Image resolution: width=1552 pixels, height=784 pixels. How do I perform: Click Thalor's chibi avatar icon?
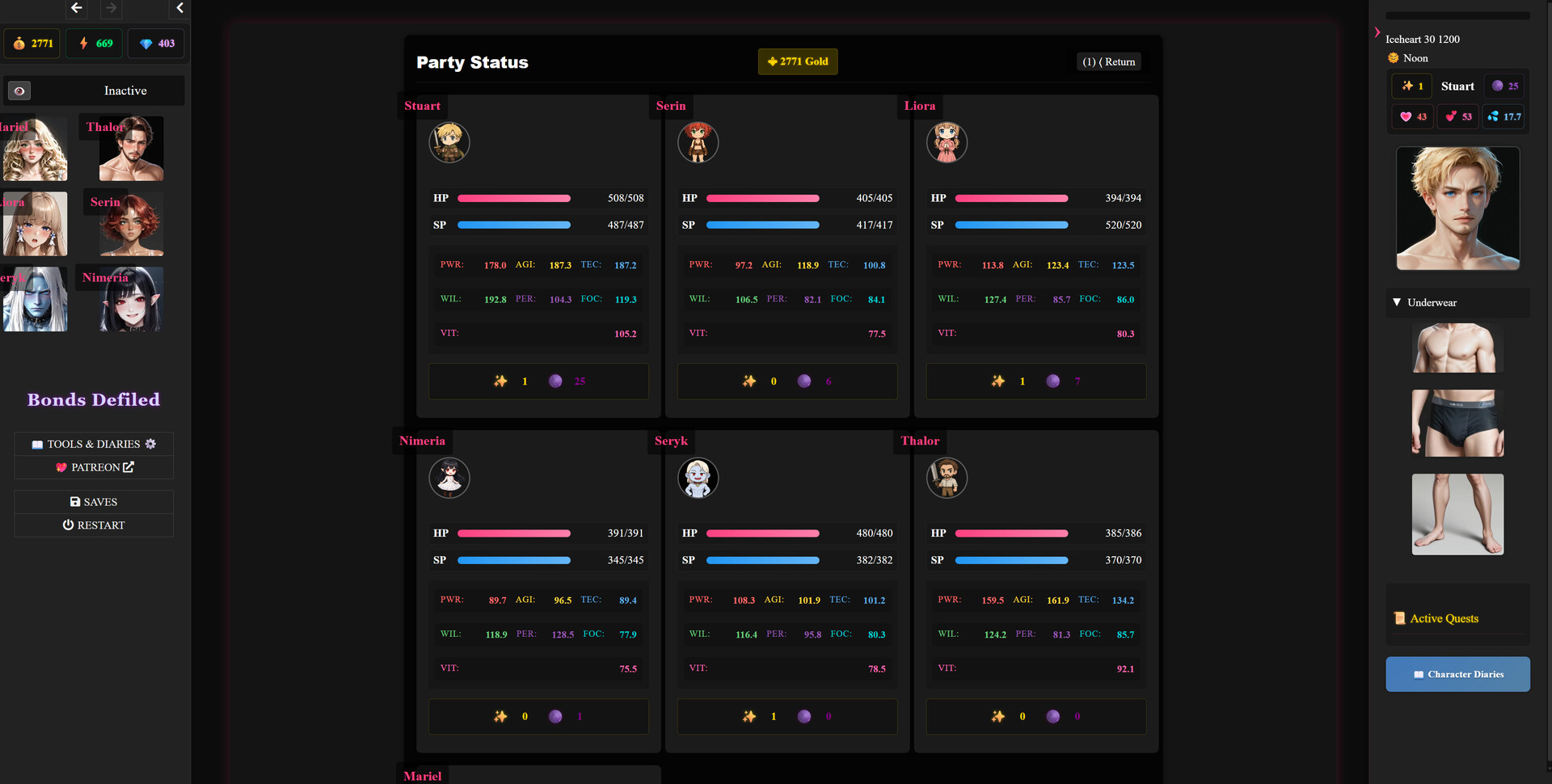coord(947,478)
